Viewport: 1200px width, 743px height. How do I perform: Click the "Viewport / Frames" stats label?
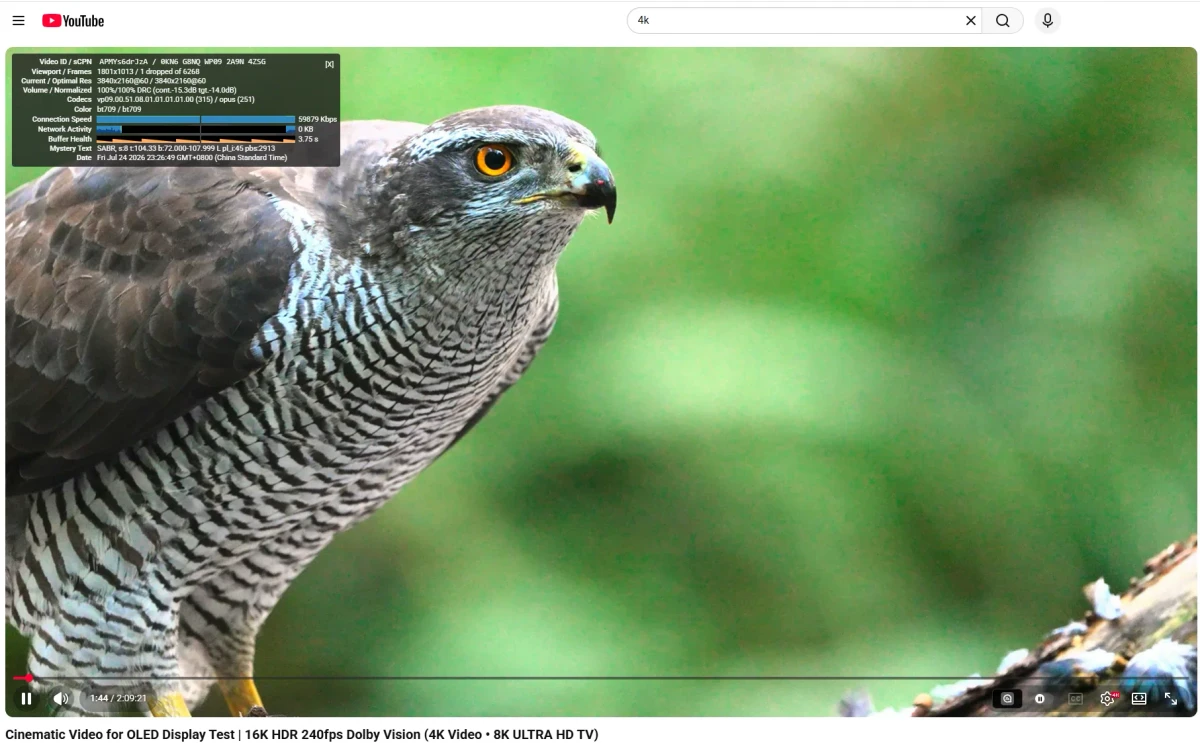[x=62, y=71]
